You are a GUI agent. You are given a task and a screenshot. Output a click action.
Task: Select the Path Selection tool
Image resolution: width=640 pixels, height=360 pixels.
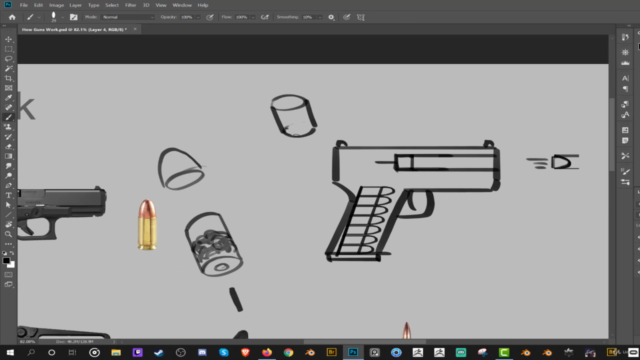click(8, 205)
